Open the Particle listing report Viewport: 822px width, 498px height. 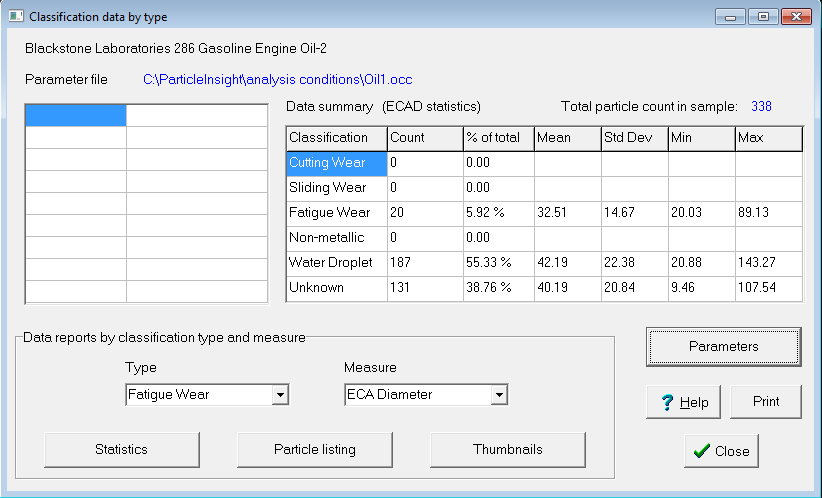314,449
